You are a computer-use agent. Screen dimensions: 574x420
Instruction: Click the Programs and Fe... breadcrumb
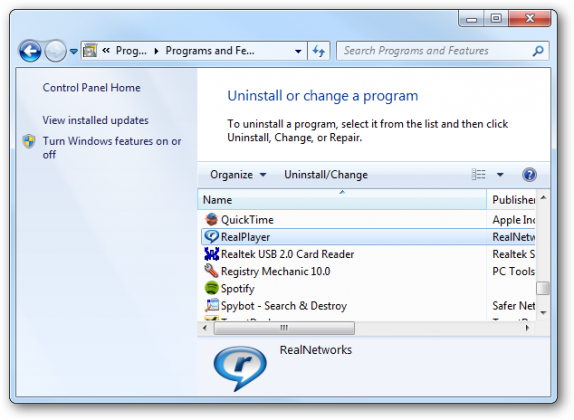210,51
